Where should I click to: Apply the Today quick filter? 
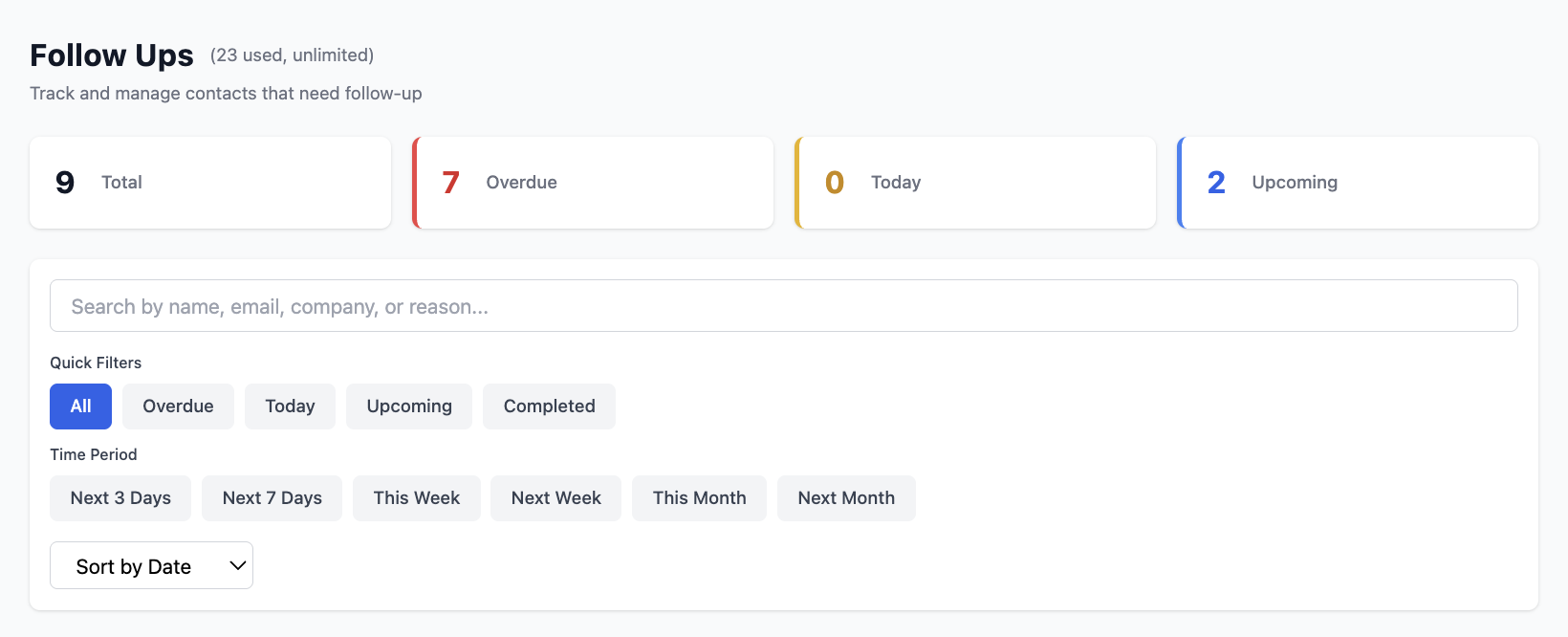click(290, 406)
